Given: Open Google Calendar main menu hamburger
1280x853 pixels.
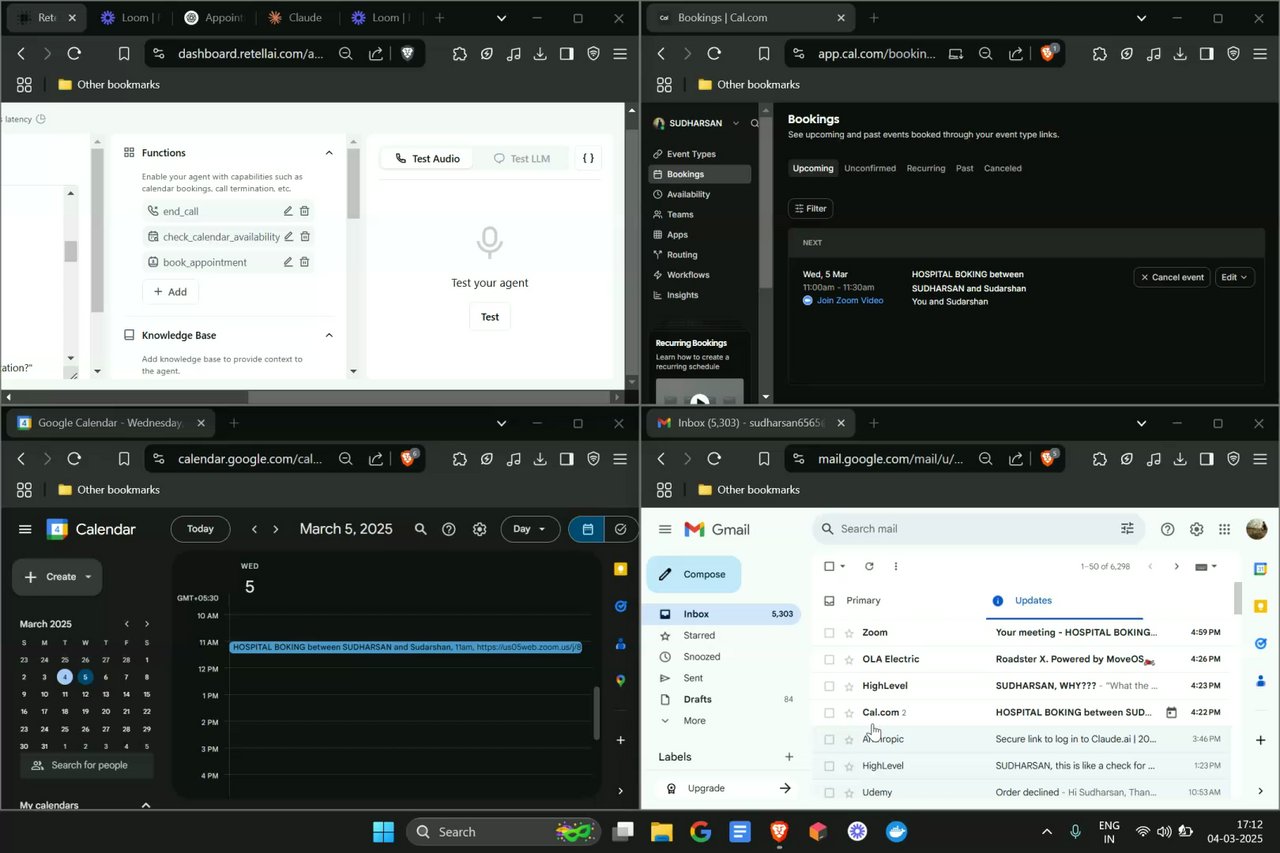Looking at the screenshot, I should coord(25,529).
